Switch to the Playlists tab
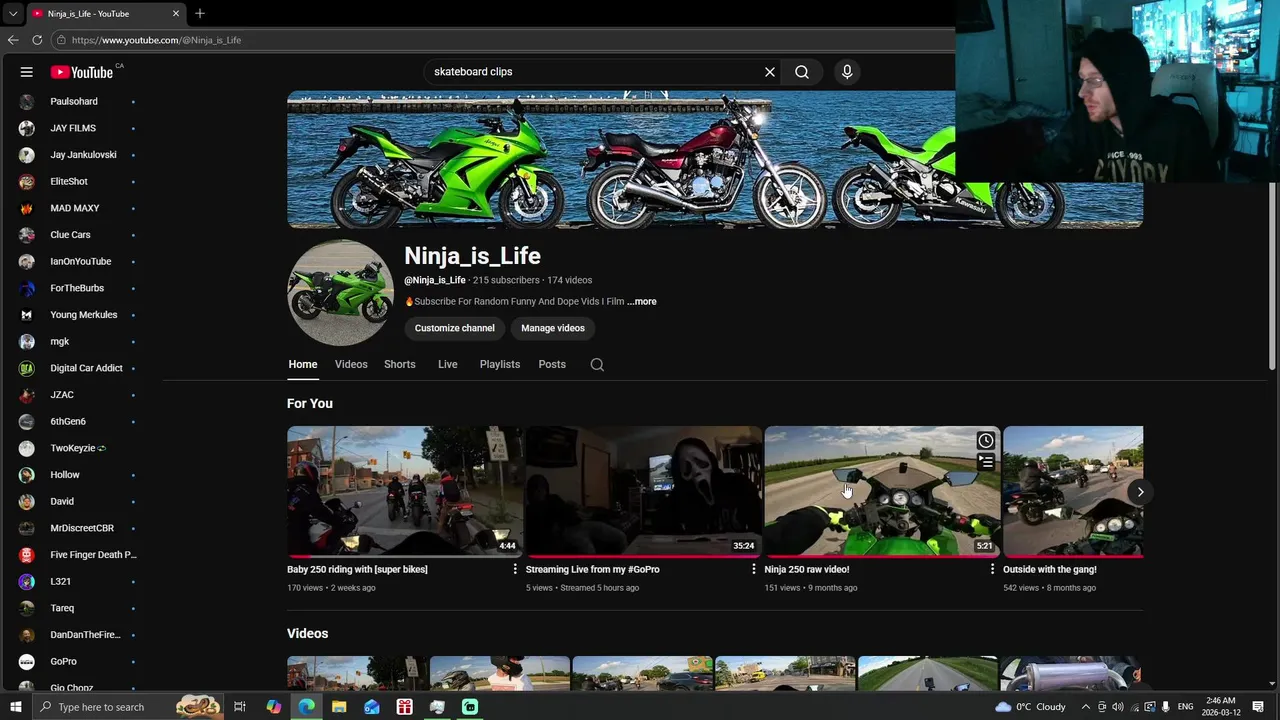The image size is (1280, 720). point(500,365)
